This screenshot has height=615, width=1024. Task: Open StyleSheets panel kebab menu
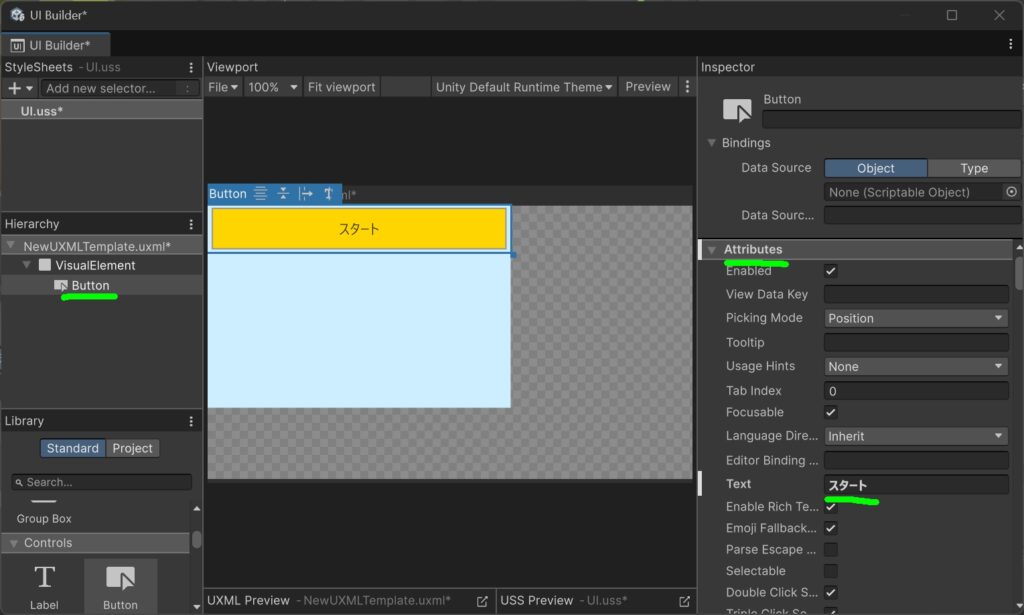191,67
